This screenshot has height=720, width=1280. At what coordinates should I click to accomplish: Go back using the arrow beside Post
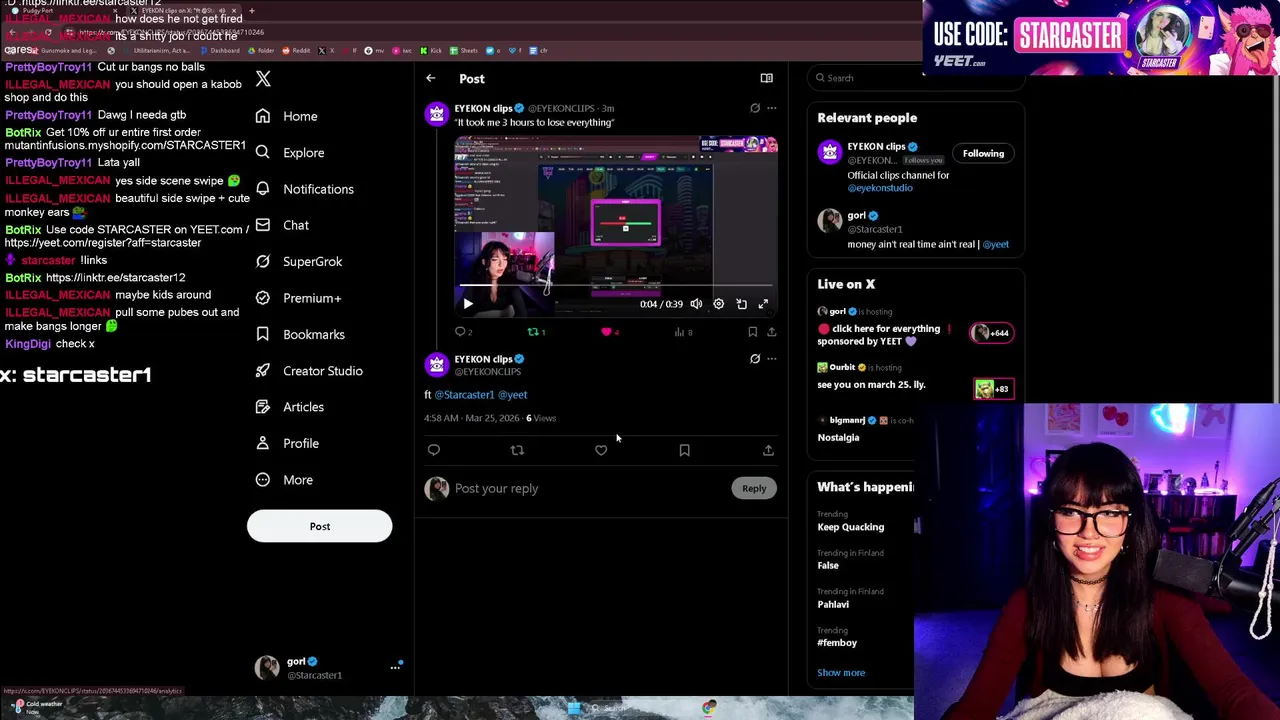click(x=430, y=78)
